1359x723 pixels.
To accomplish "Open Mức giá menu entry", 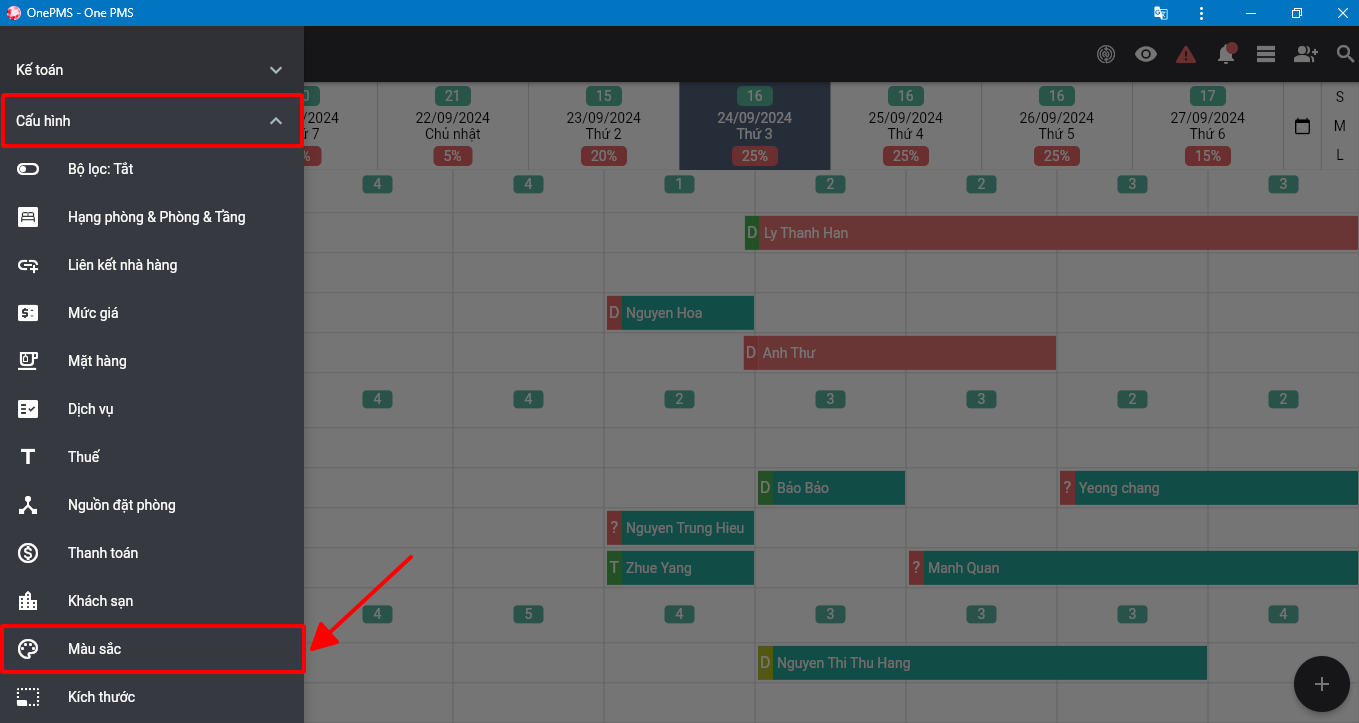I will tap(152, 313).
